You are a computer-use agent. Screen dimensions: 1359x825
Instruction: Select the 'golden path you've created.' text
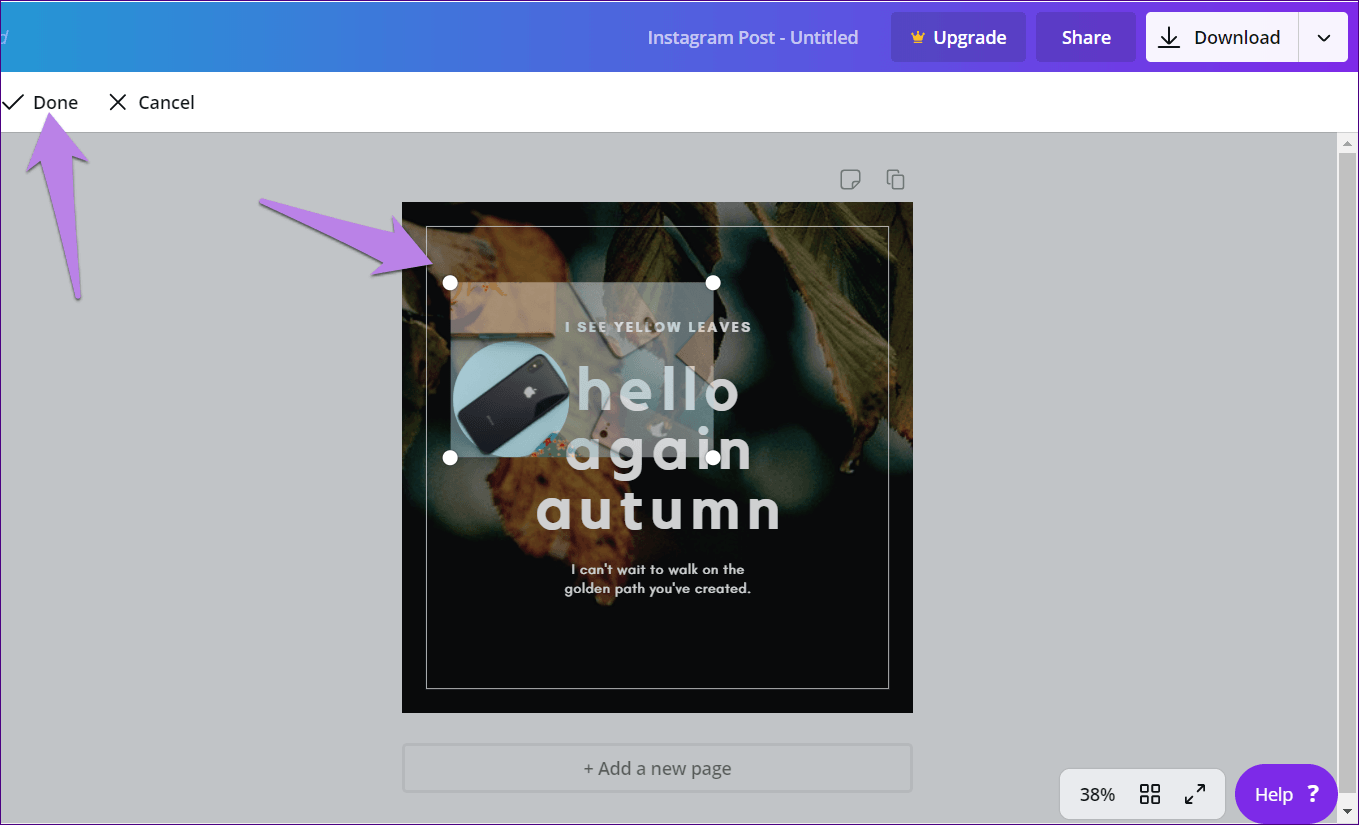tap(657, 589)
